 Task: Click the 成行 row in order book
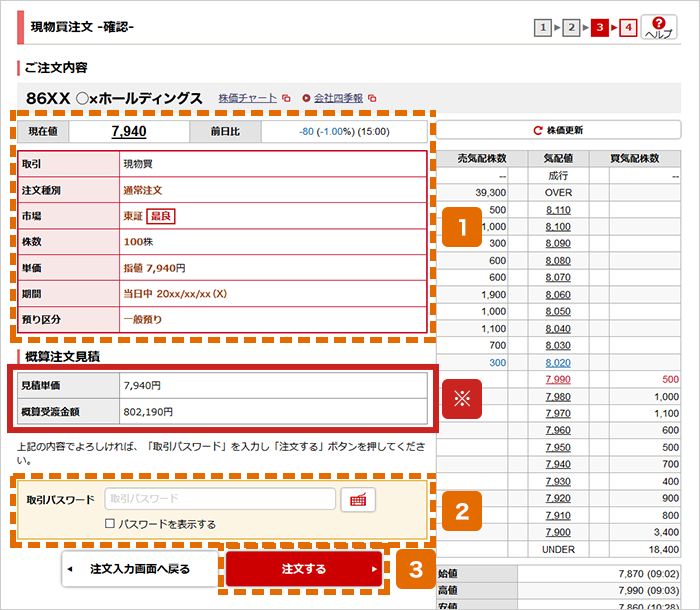coord(558,176)
